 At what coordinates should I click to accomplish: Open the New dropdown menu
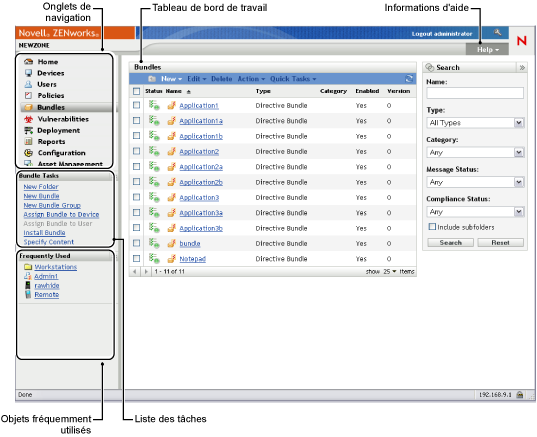(172, 79)
